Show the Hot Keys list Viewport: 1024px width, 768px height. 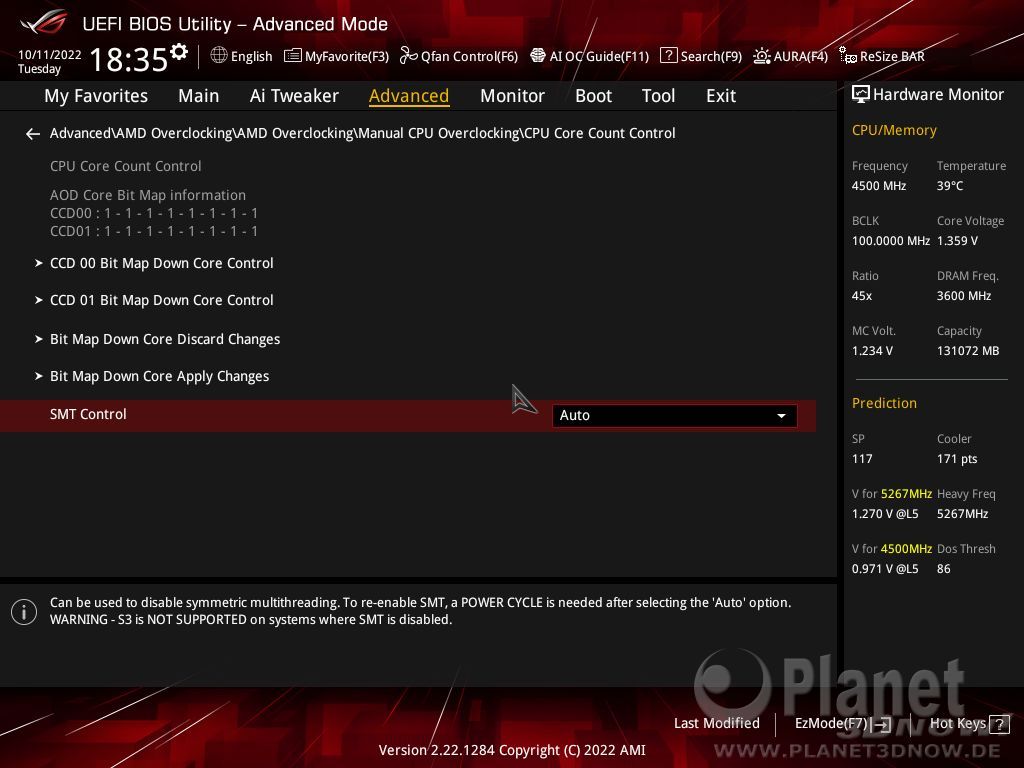969,724
